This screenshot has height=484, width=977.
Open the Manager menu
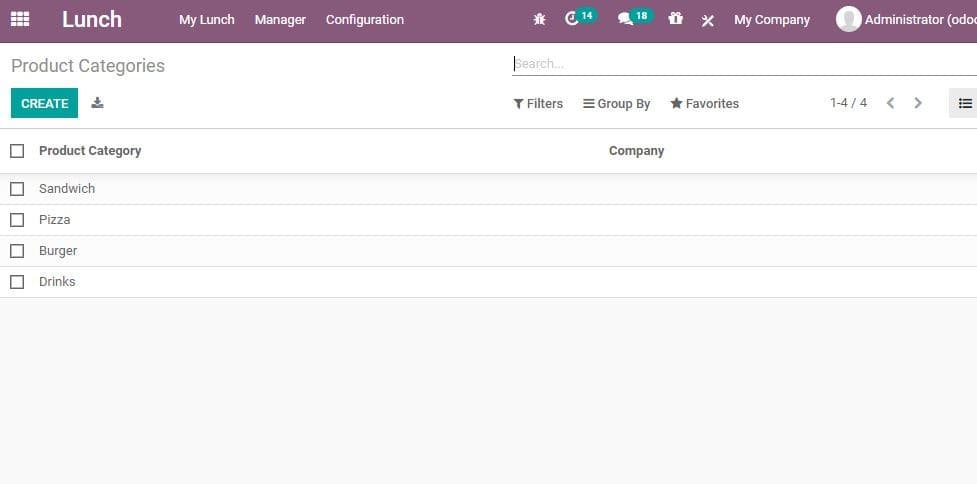280,20
